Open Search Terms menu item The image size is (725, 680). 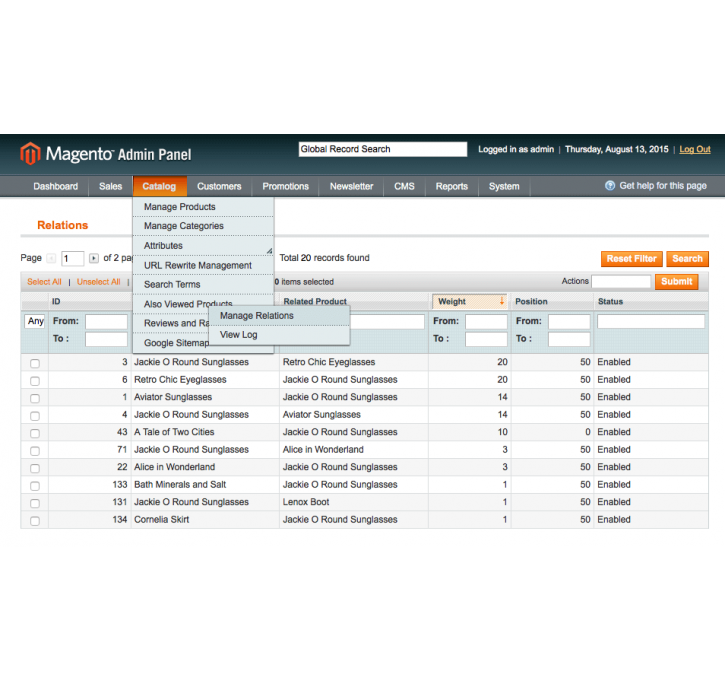coord(203,284)
